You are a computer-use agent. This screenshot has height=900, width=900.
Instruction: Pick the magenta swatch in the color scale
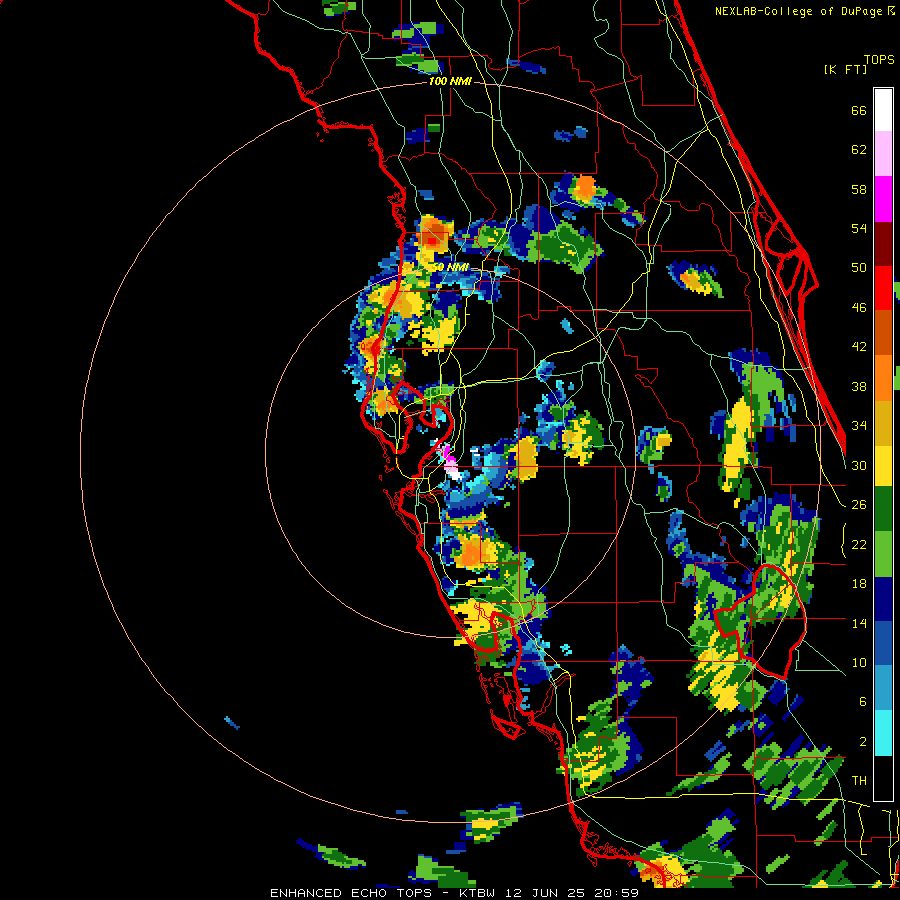(883, 199)
